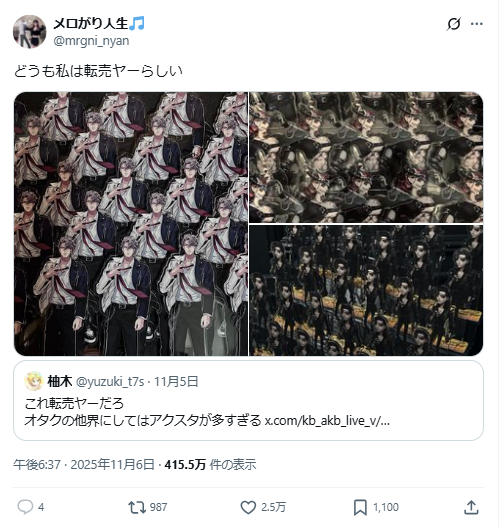Click the 午後6:37 · 2025年11月6日 timestamp
502x527 pixels.
(84, 464)
